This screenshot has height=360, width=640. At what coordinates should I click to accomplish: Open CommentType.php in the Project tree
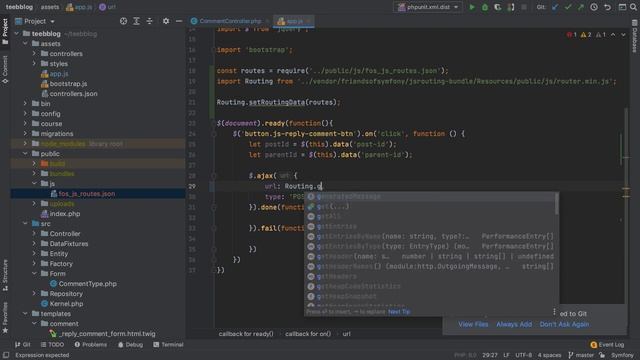click(87, 284)
